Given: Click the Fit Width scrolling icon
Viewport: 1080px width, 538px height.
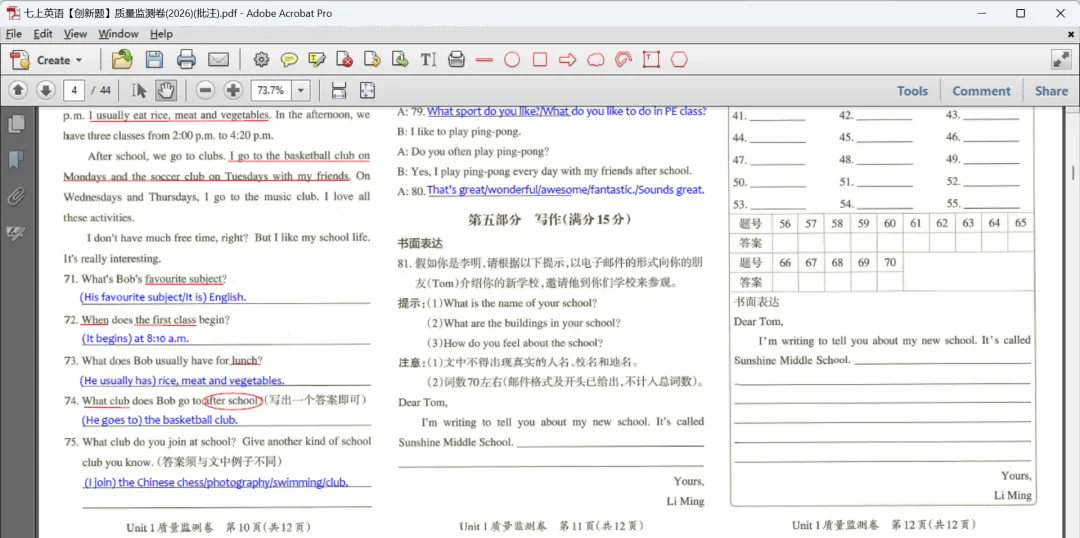Looking at the screenshot, I should click(338, 90).
